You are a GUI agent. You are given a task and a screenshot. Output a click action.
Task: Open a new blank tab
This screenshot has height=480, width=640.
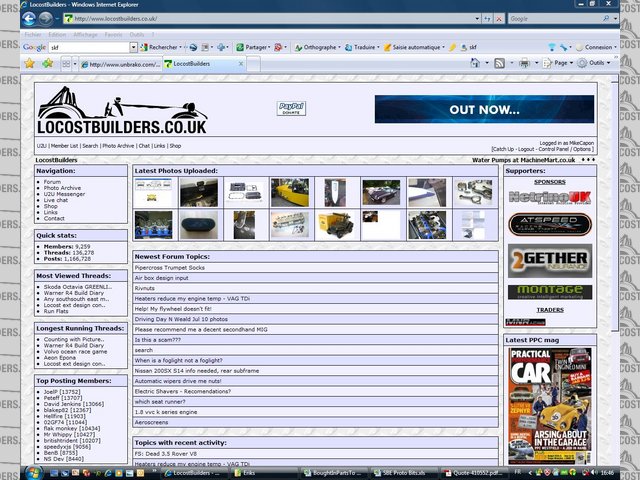point(253,64)
